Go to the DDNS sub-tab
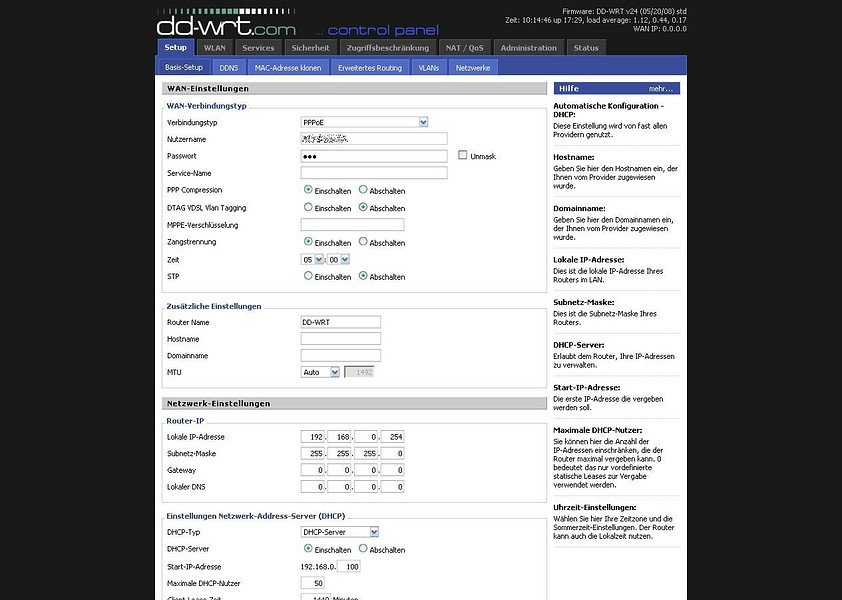Screen dimensions: 842x600 (229, 68)
